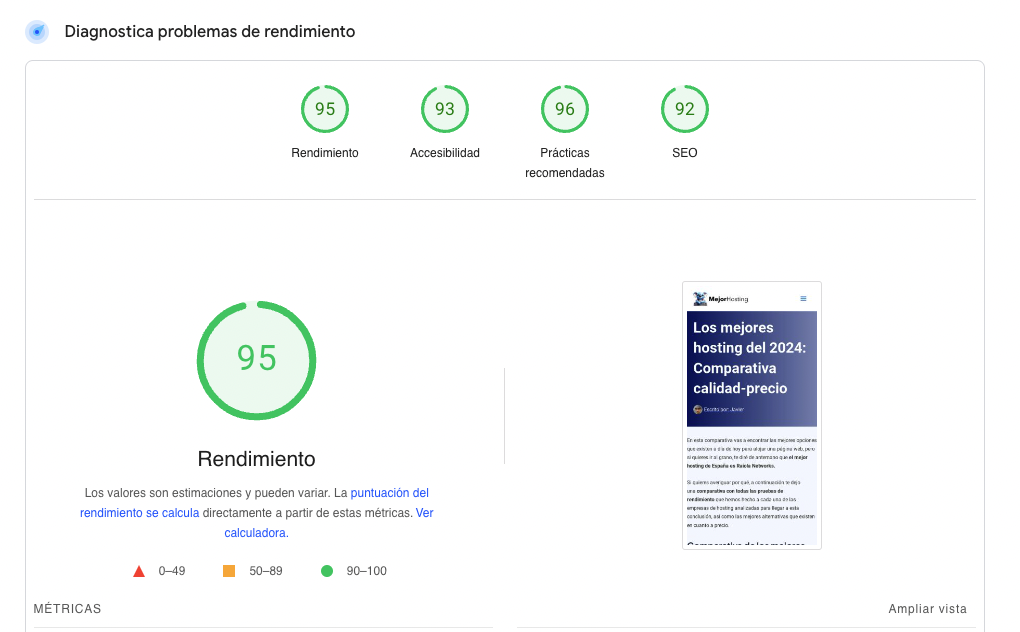Open the hamburger menu in the mobile preview
Screen dimensions: 1020x632
tap(804, 297)
